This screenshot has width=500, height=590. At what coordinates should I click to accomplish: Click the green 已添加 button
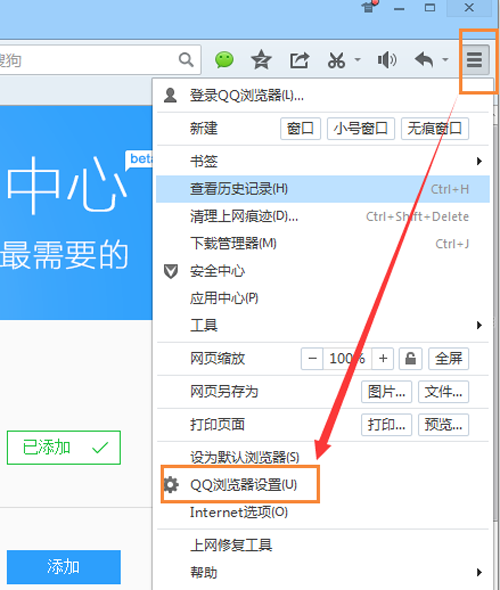click(64, 448)
